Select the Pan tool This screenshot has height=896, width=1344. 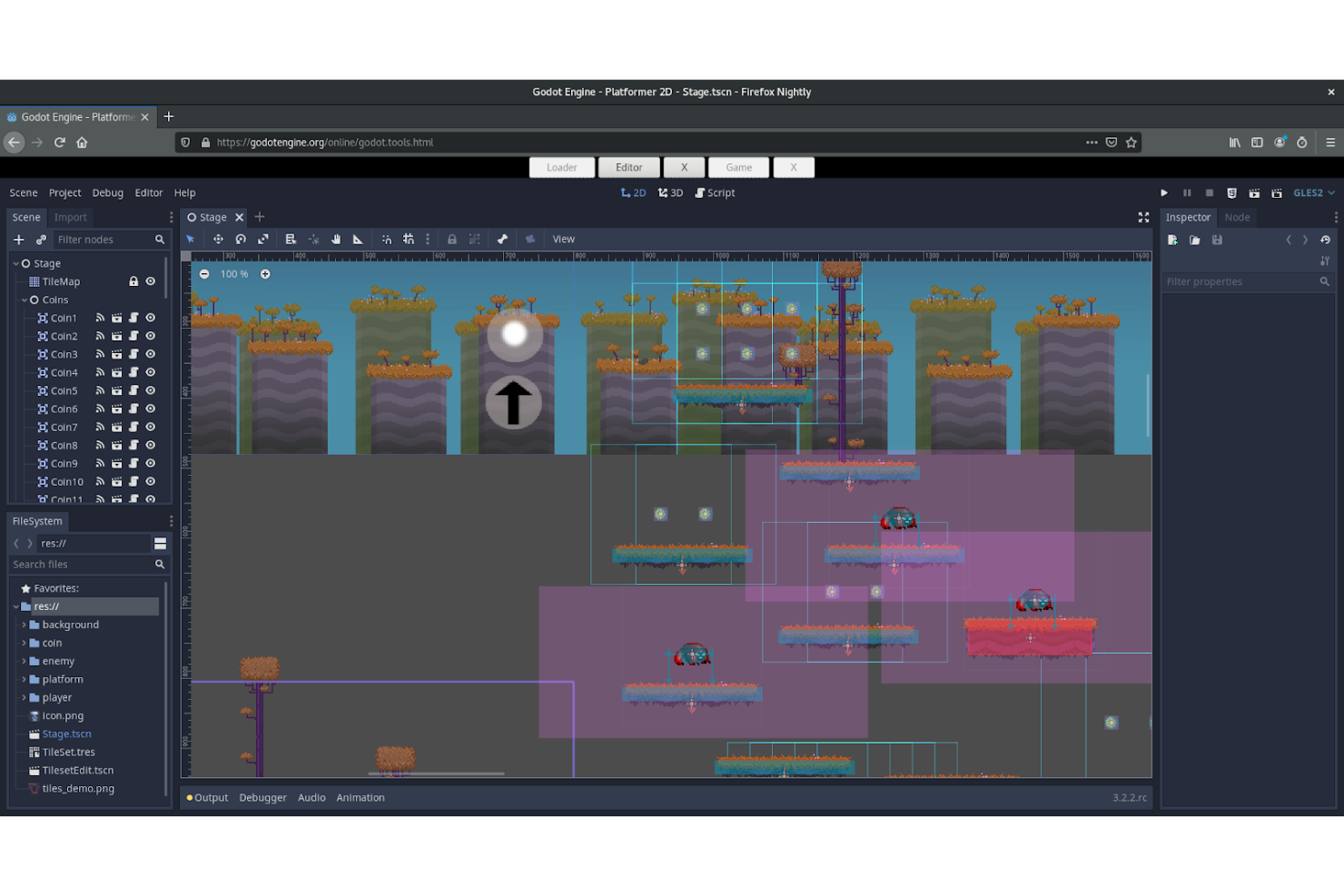335,238
